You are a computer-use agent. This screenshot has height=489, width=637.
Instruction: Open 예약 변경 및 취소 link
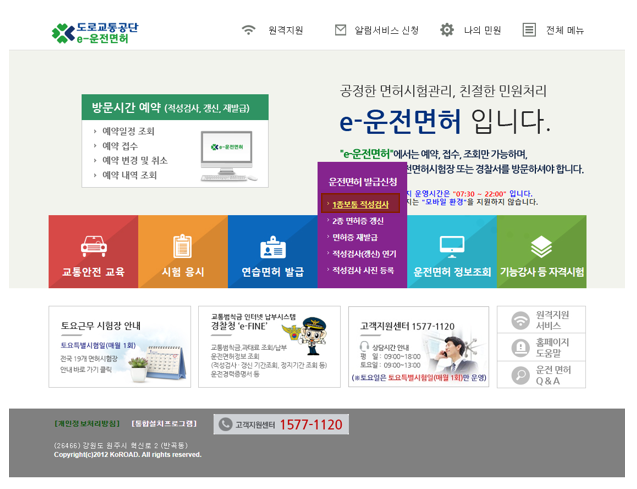134,160
